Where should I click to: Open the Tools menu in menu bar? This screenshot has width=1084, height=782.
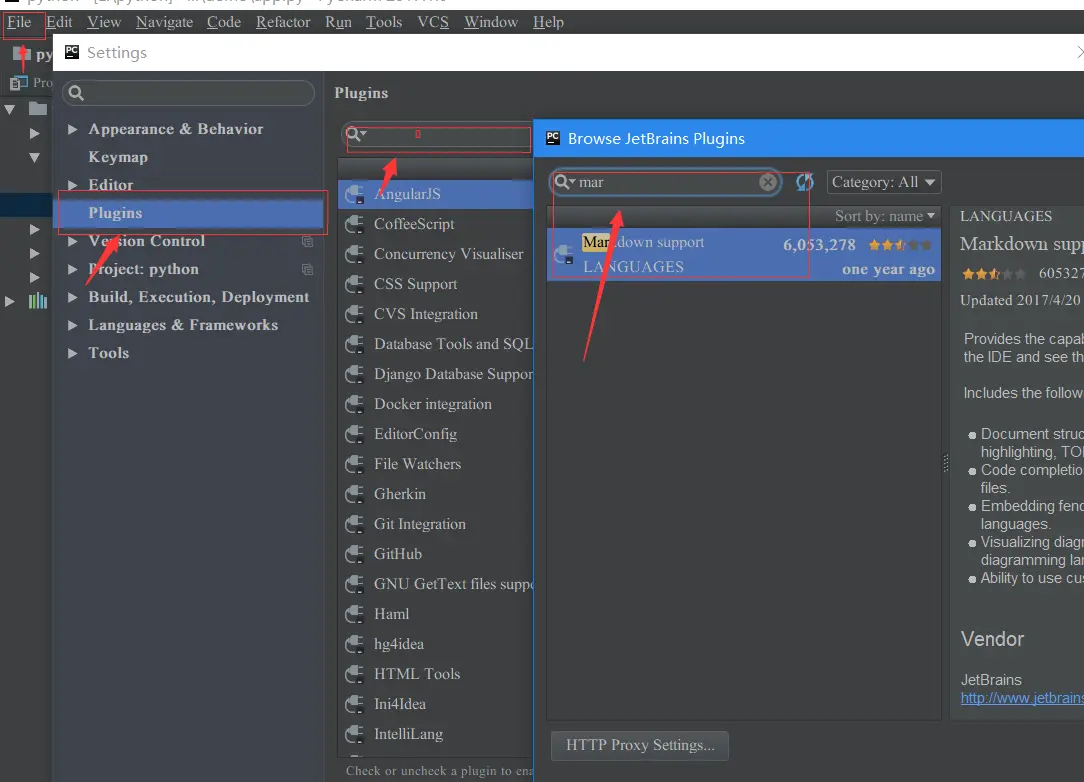384,22
